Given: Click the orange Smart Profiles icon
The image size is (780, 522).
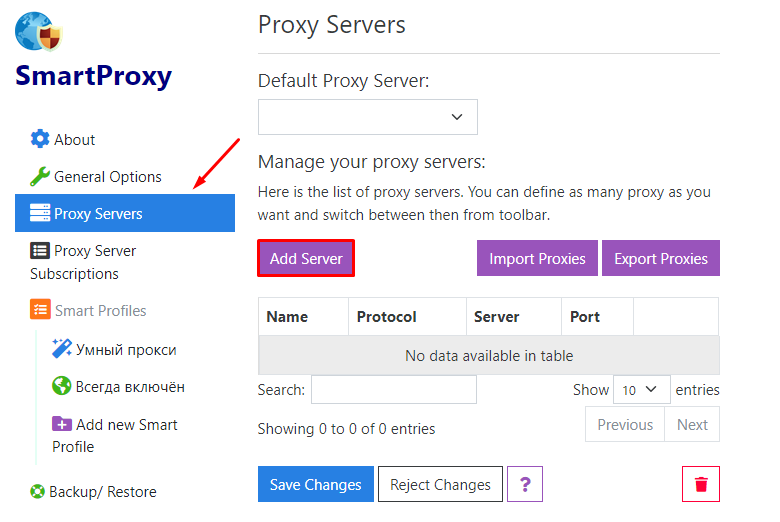Looking at the screenshot, I should pyautogui.click(x=40, y=309).
